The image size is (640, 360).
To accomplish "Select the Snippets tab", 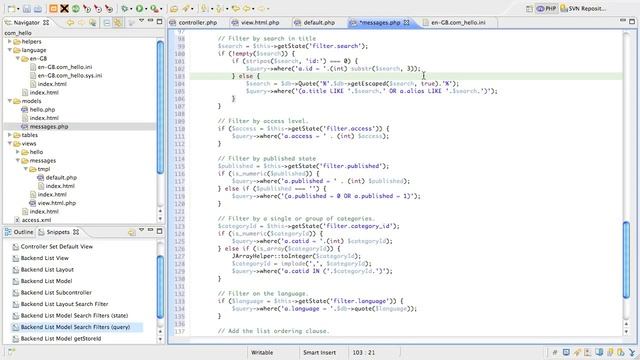I will [x=58, y=232].
